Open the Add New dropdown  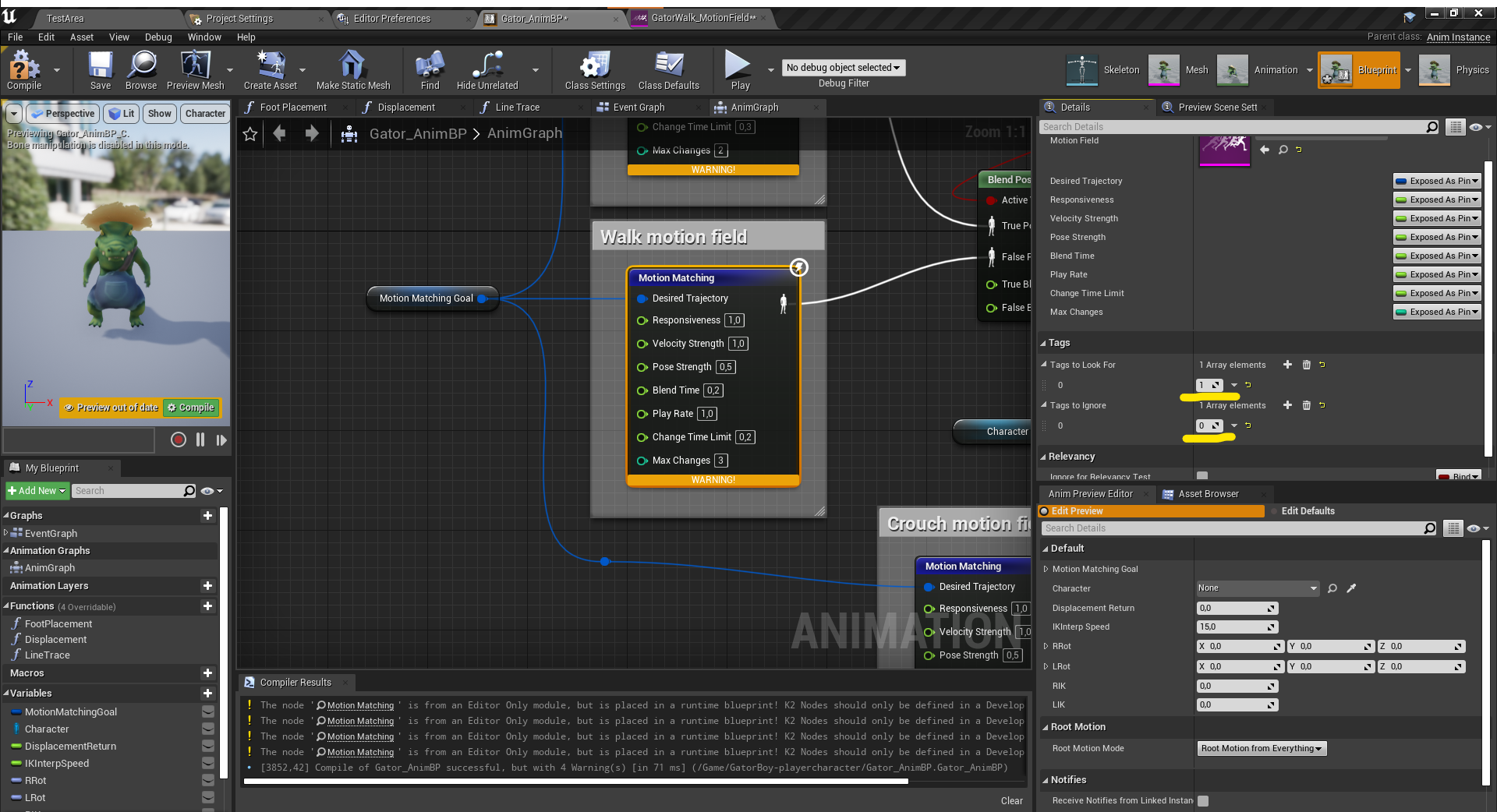tap(37, 491)
